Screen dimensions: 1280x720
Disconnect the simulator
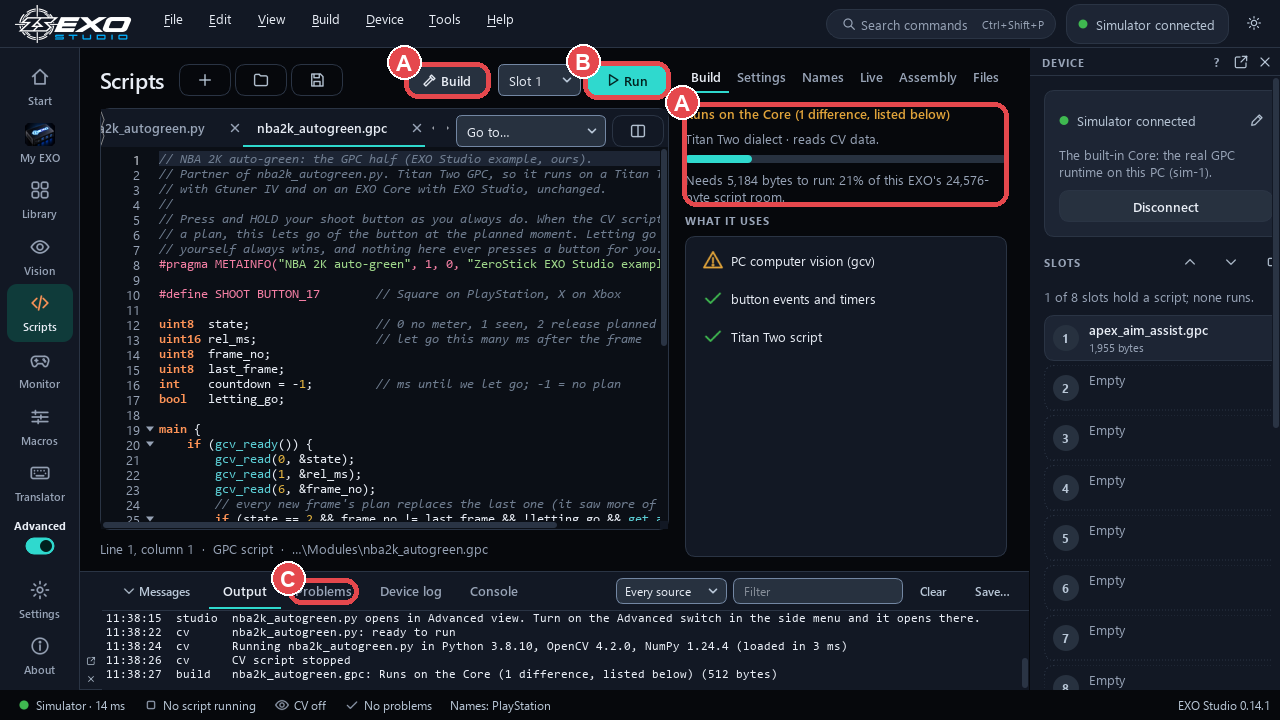point(1165,207)
